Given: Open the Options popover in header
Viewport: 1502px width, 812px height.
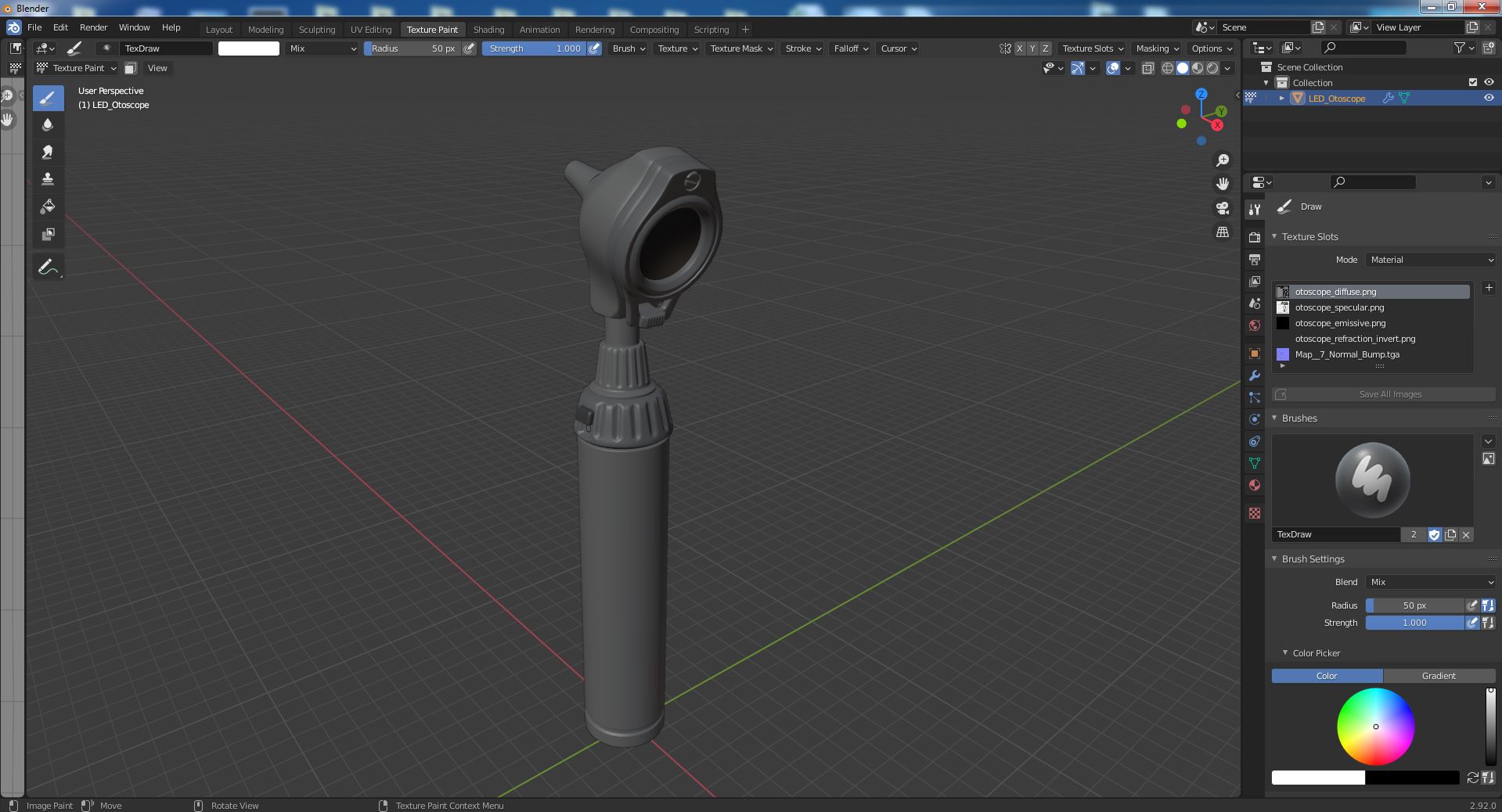Looking at the screenshot, I should tap(1211, 49).
